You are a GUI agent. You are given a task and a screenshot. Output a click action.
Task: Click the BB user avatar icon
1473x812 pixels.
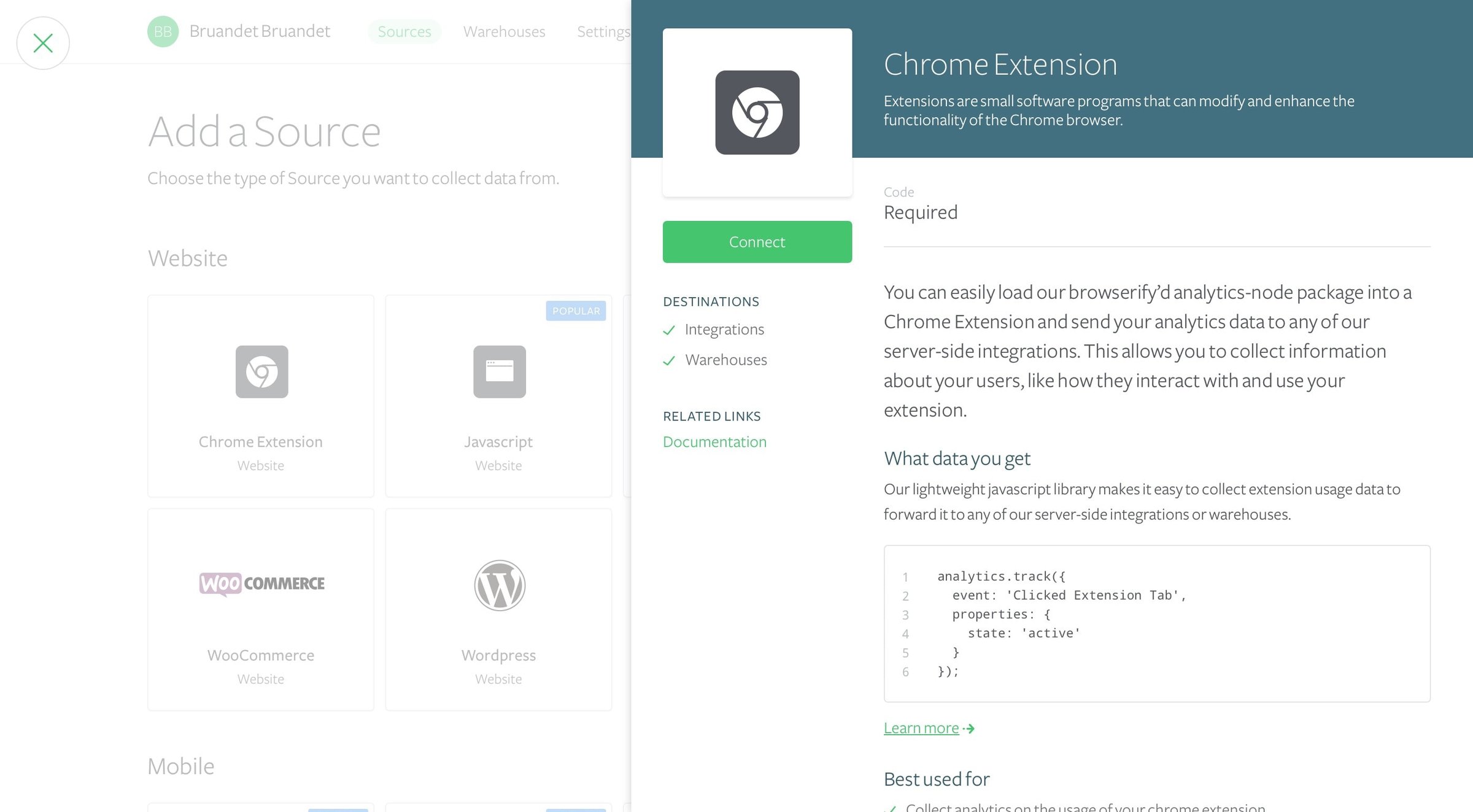click(163, 31)
